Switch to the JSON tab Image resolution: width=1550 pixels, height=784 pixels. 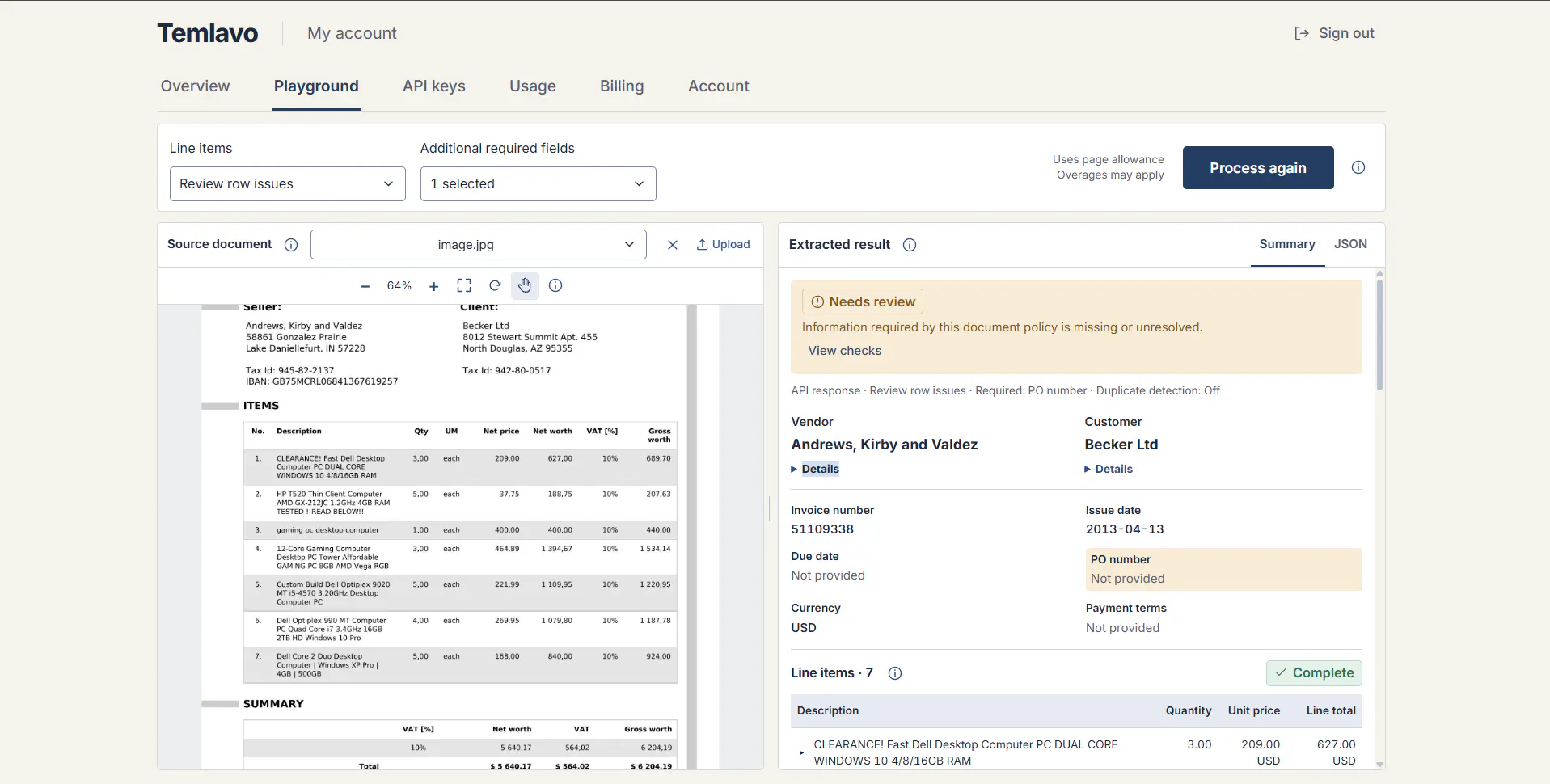(1350, 244)
